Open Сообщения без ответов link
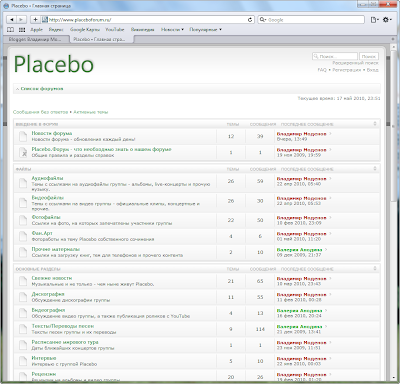Screen dimensions: 400x384 [40, 112]
